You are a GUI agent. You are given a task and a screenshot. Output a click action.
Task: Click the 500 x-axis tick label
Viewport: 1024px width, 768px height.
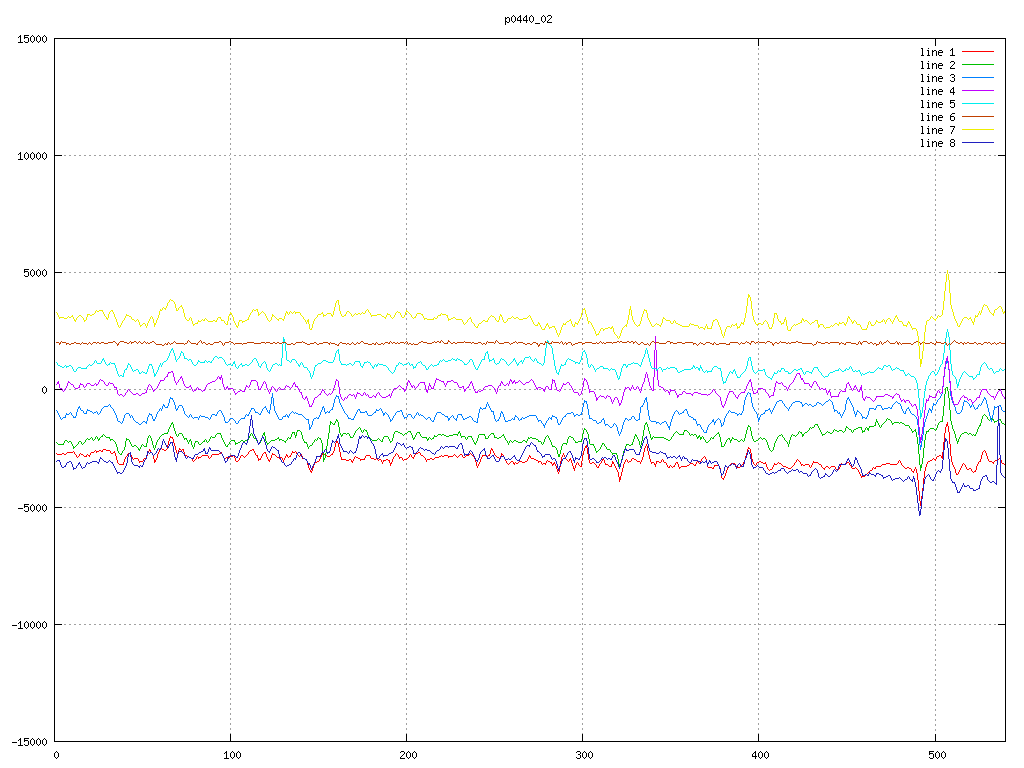coord(935,756)
